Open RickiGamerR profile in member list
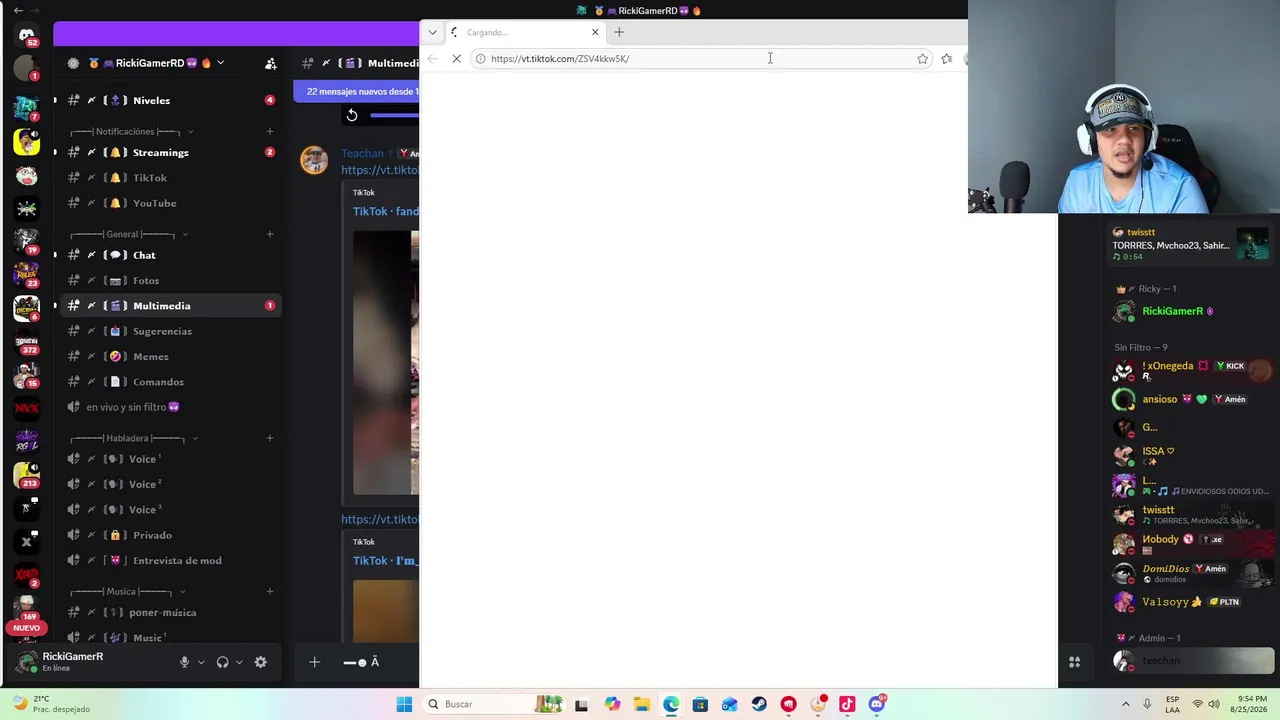 point(1188,312)
